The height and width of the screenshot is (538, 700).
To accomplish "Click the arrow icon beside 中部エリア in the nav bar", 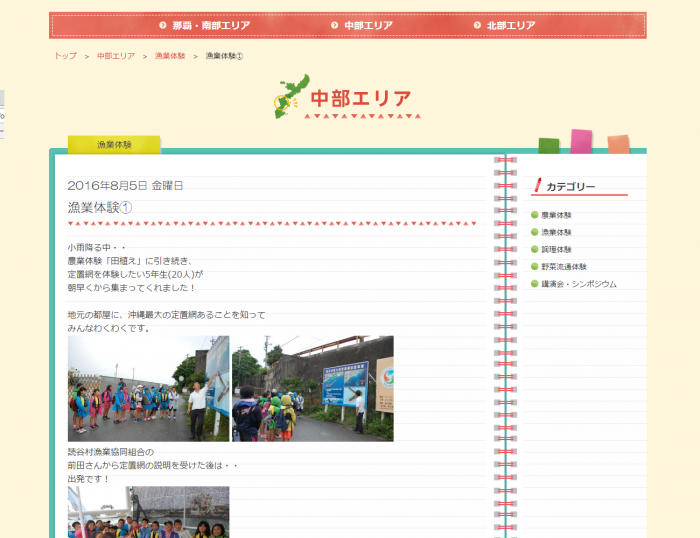I will (335, 25).
